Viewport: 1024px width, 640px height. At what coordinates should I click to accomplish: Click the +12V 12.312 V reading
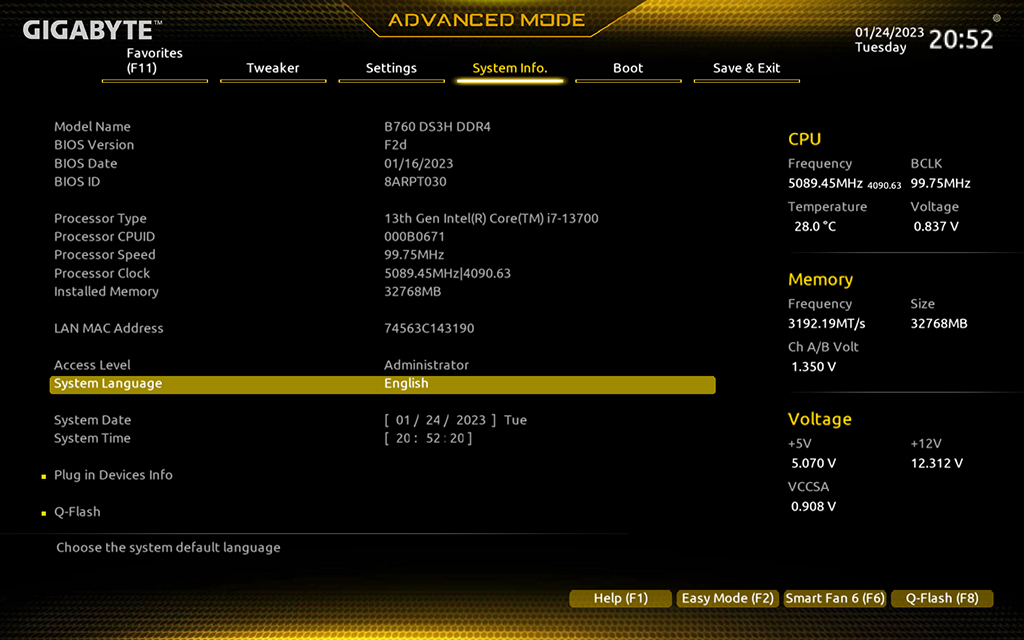coord(936,463)
